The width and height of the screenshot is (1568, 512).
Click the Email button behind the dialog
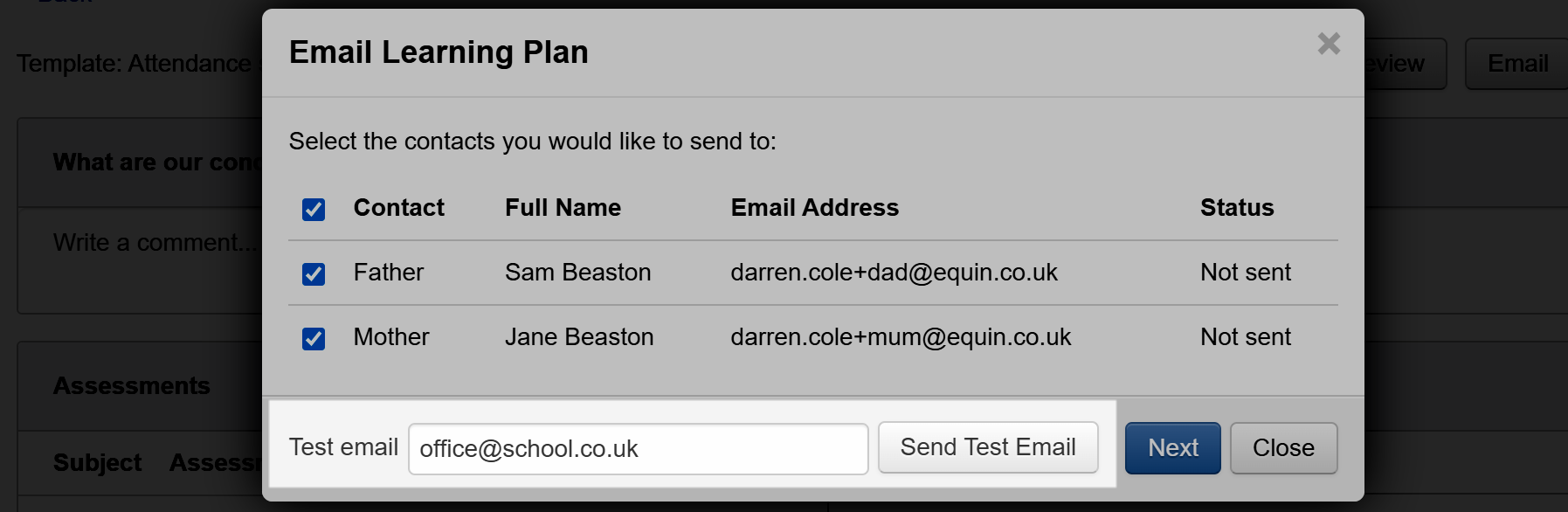point(1517,64)
